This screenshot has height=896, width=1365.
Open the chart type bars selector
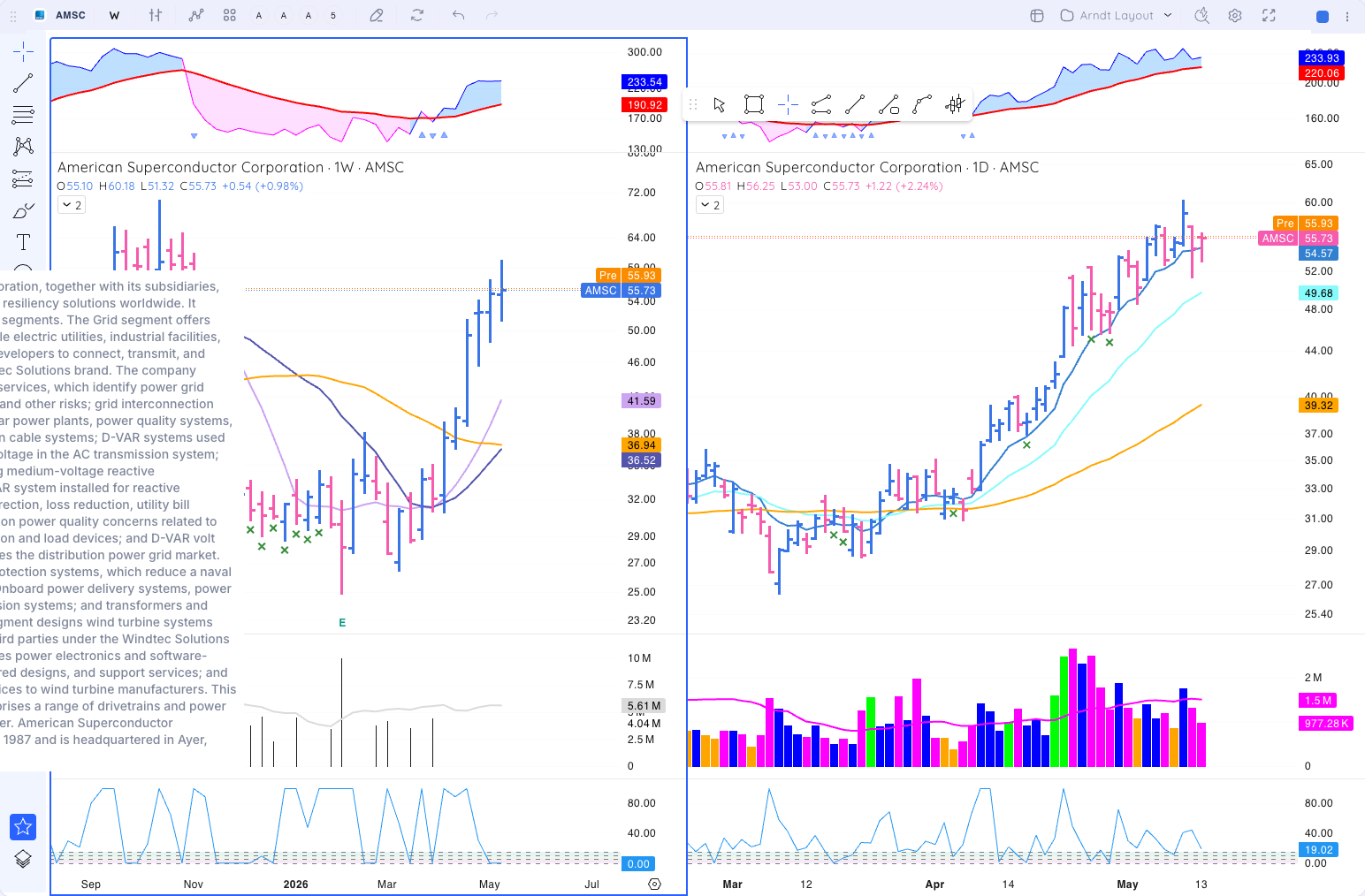(156, 15)
